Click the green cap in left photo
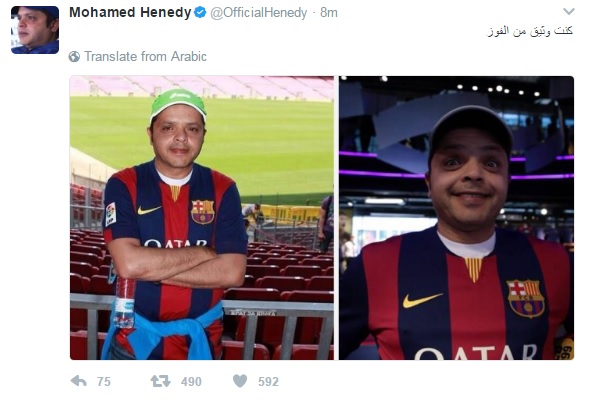 pos(178,103)
